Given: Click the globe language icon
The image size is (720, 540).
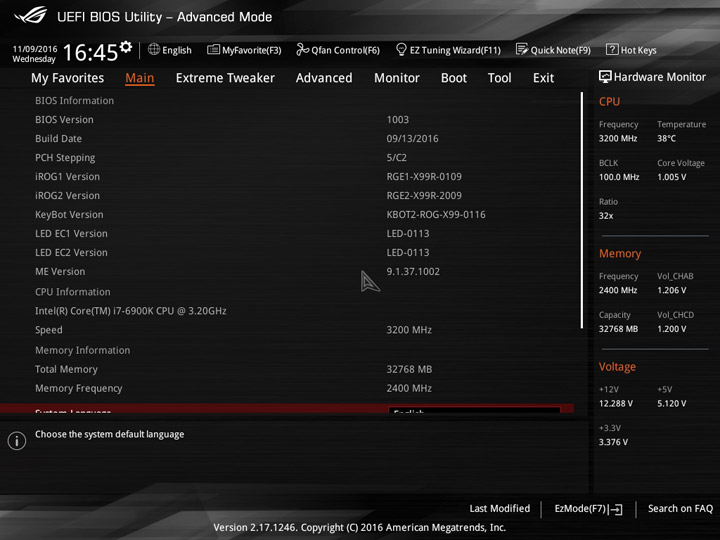Looking at the screenshot, I should [x=154, y=49].
